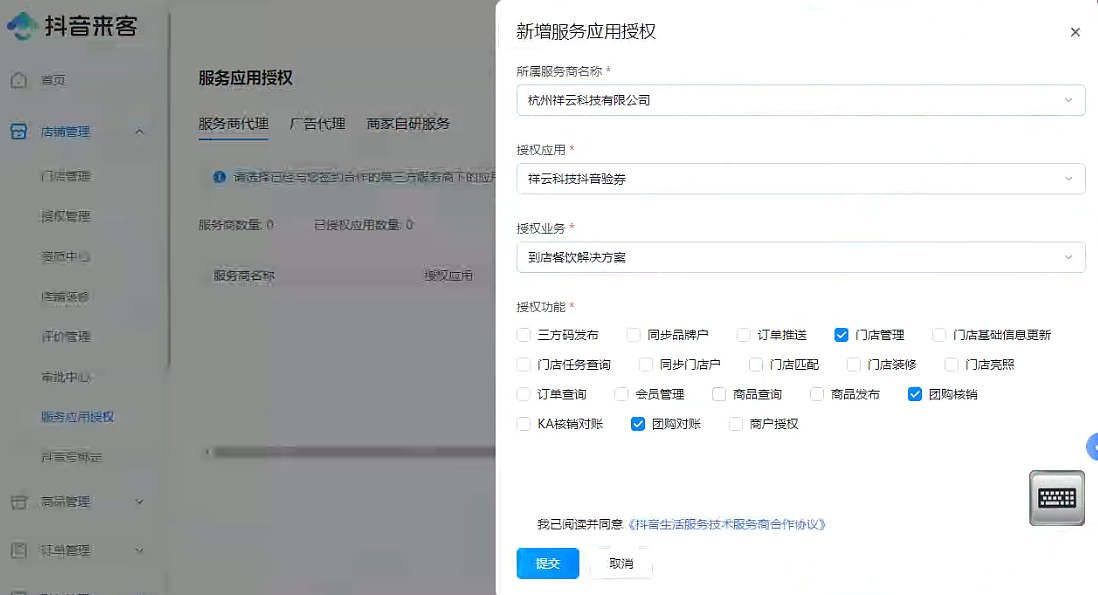Open 评价管理 in the sidebar
Image resolution: width=1098 pixels, height=595 pixels.
pos(66,337)
